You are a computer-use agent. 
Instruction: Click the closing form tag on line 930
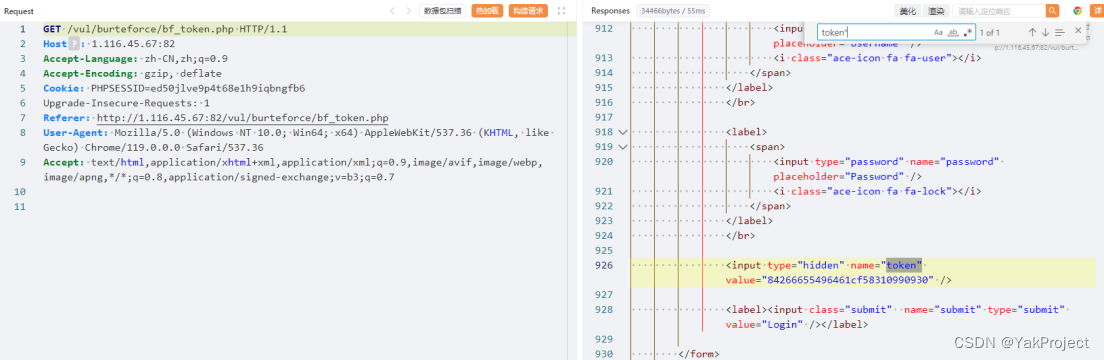tap(699, 354)
